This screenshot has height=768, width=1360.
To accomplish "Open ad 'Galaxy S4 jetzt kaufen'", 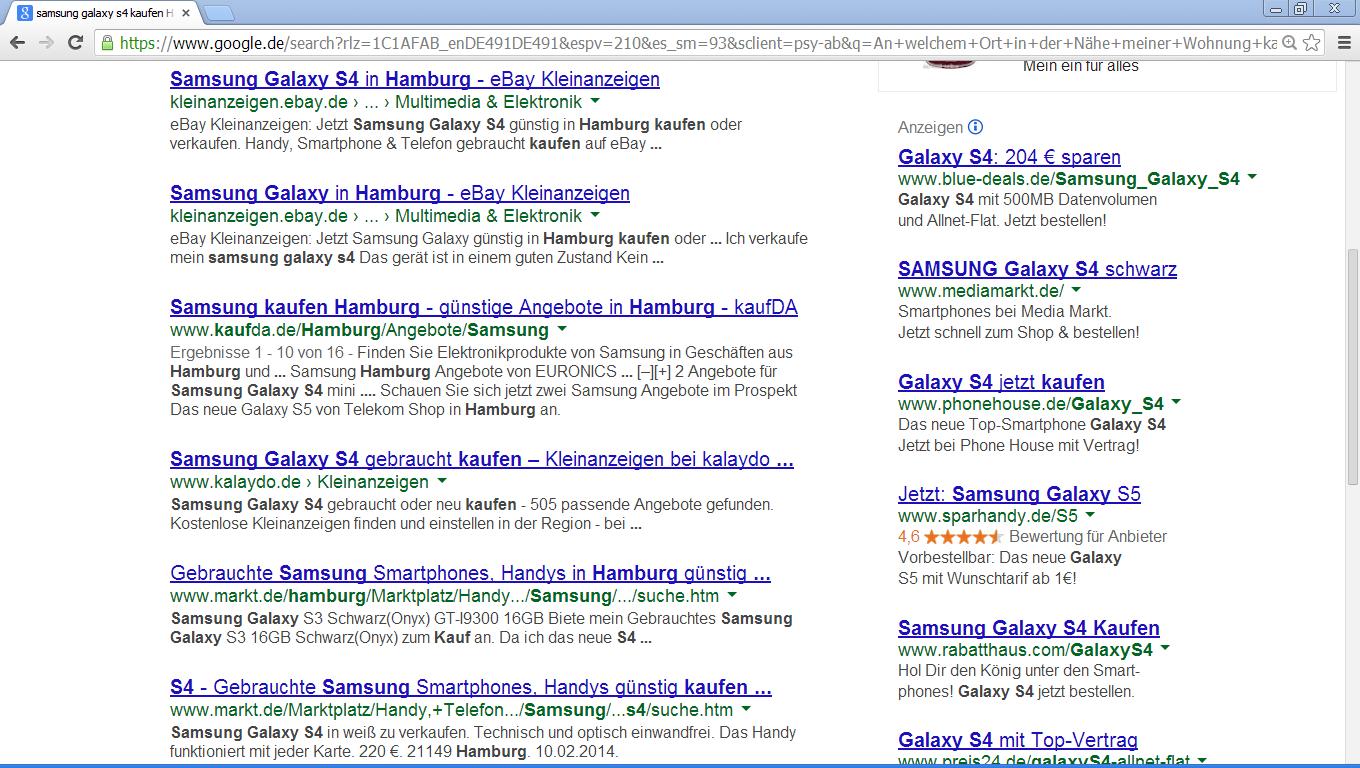I will pyautogui.click(x=1001, y=382).
